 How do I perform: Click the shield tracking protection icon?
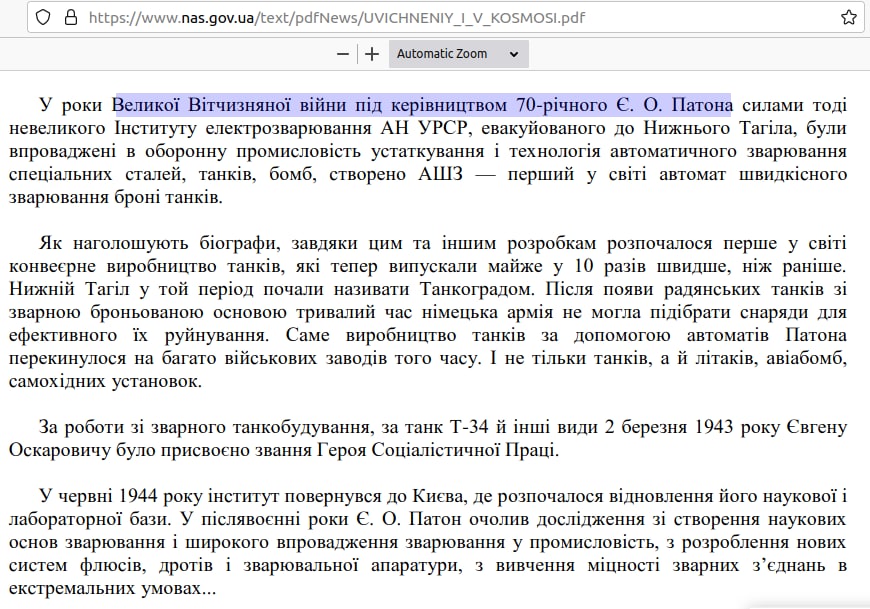click(43, 18)
